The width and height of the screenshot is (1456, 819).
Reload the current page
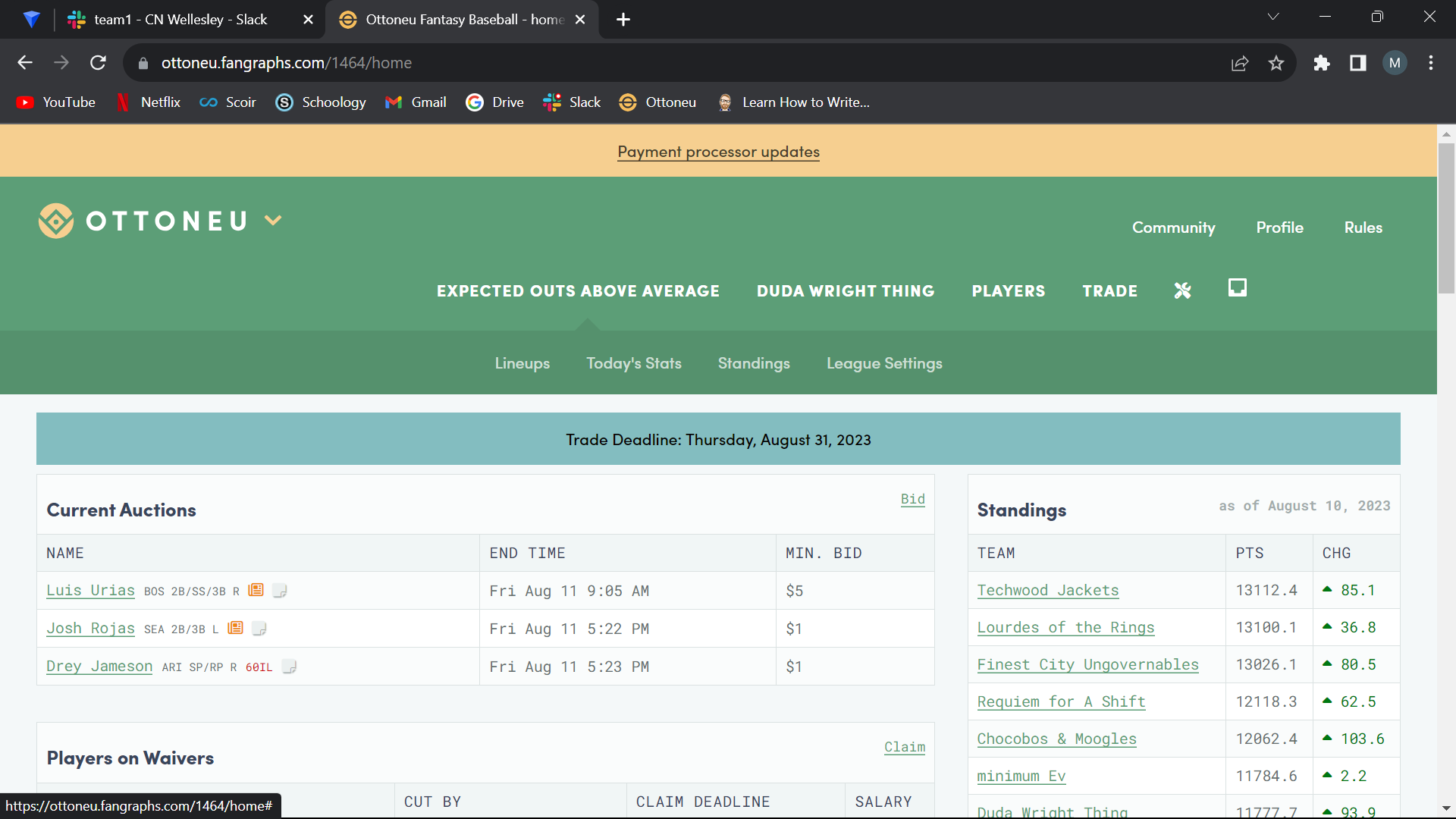pyautogui.click(x=98, y=63)
